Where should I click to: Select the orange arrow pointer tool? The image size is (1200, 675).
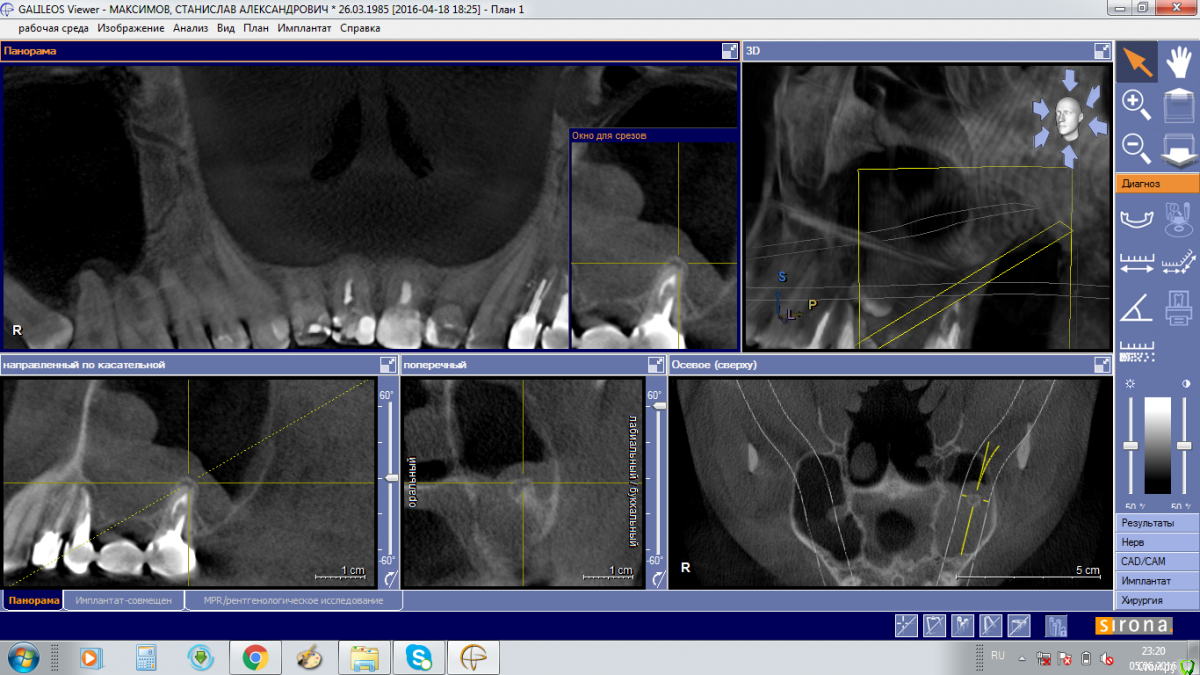tap(1136, 61)
